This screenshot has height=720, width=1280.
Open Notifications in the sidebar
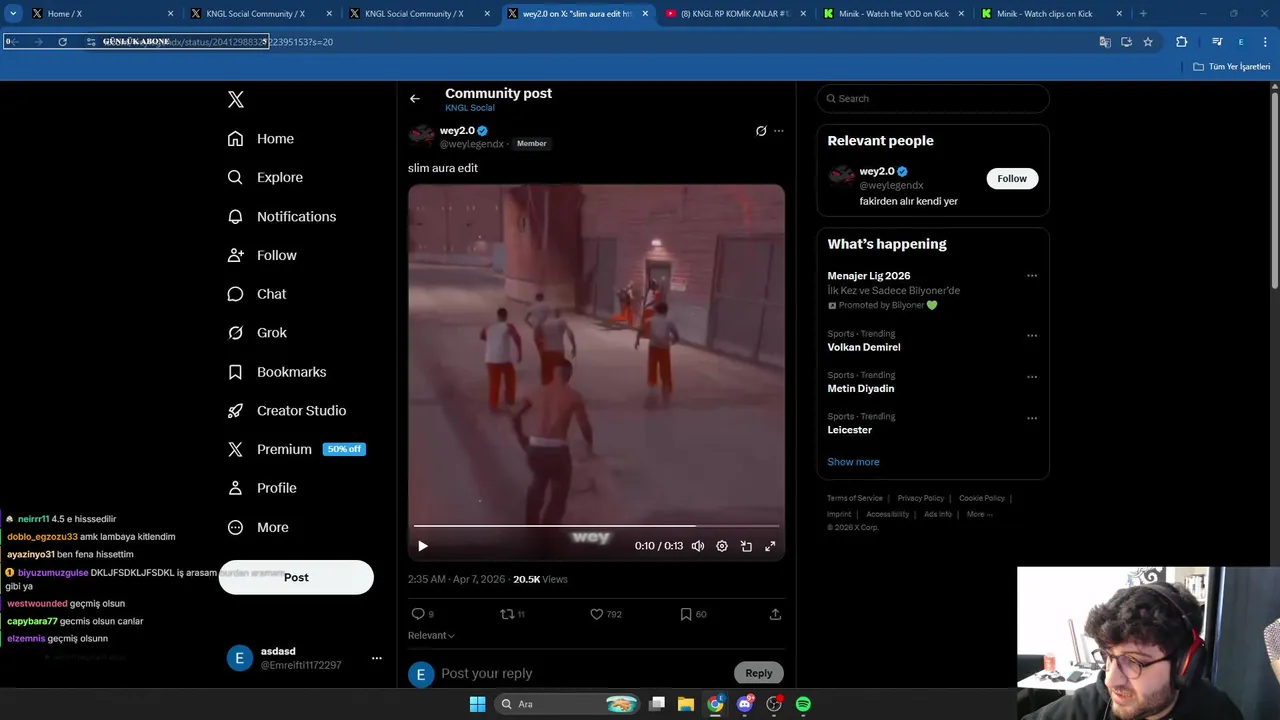(282, 216)
